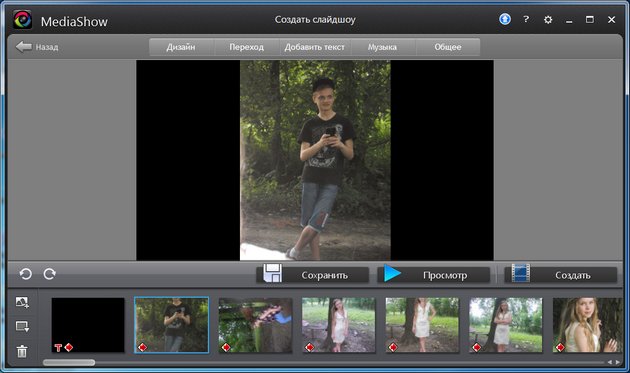Click the blue update arrow icon
630x373 pixels.
(x=505, y=19)
